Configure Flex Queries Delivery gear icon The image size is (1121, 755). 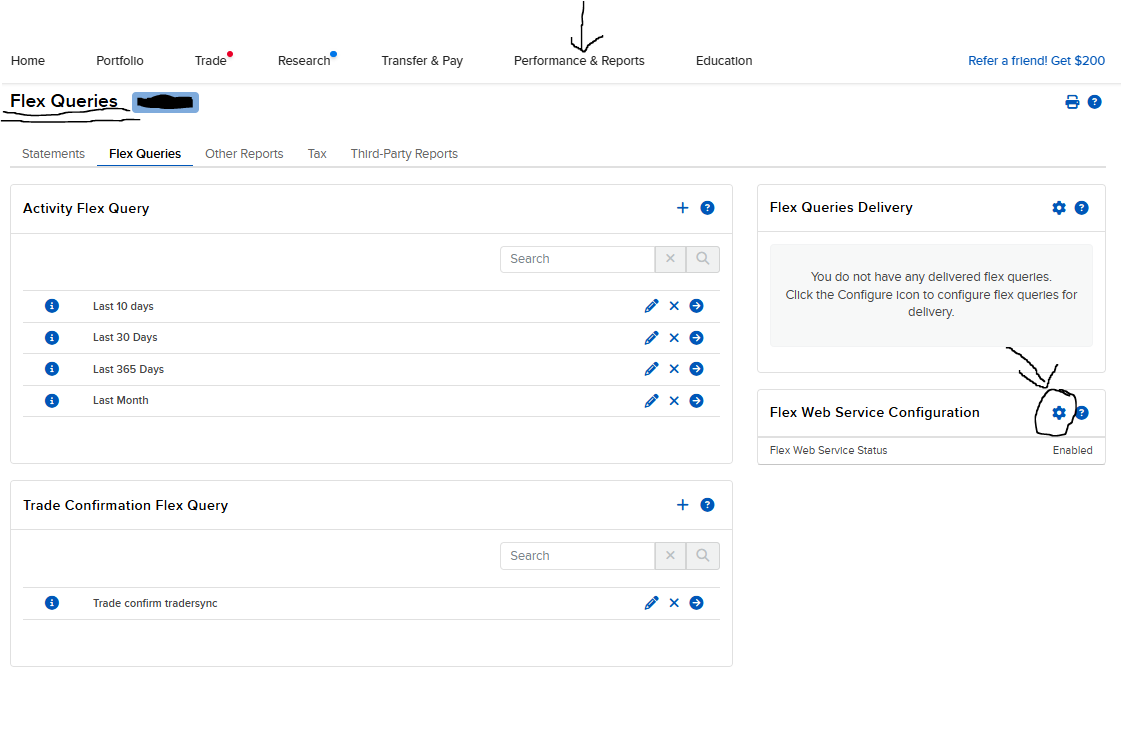[x=1059, y=207]
